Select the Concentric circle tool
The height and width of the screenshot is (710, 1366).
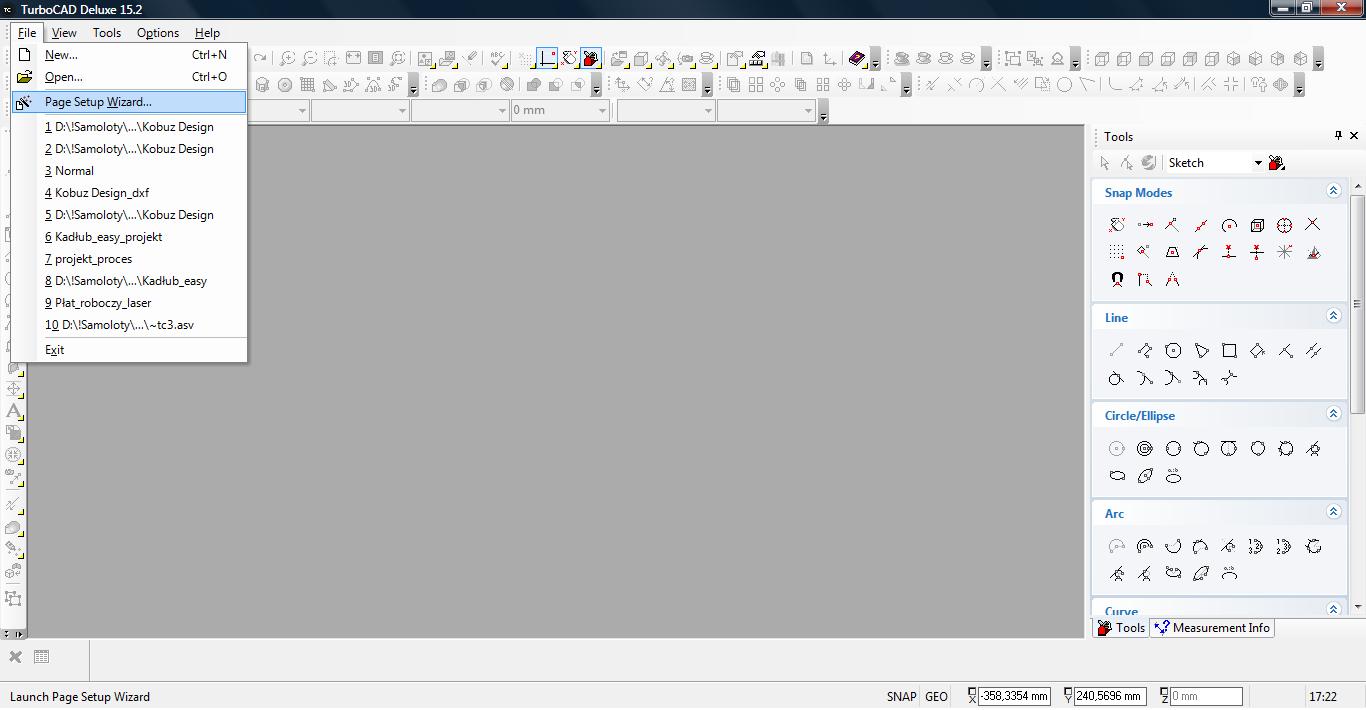click(x=1145, y=449)
